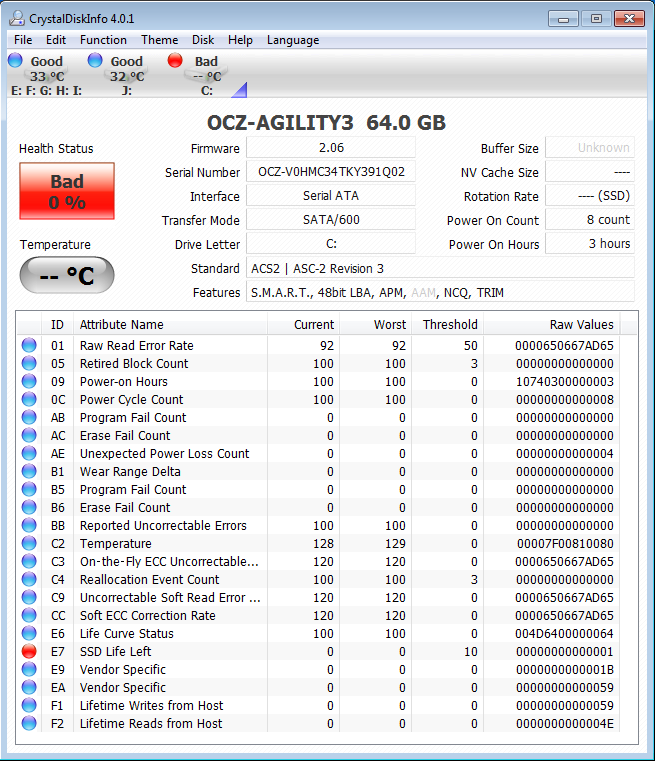Click the Interface field Serial ATA
655x761 pixels.
[x=331, y=196]
